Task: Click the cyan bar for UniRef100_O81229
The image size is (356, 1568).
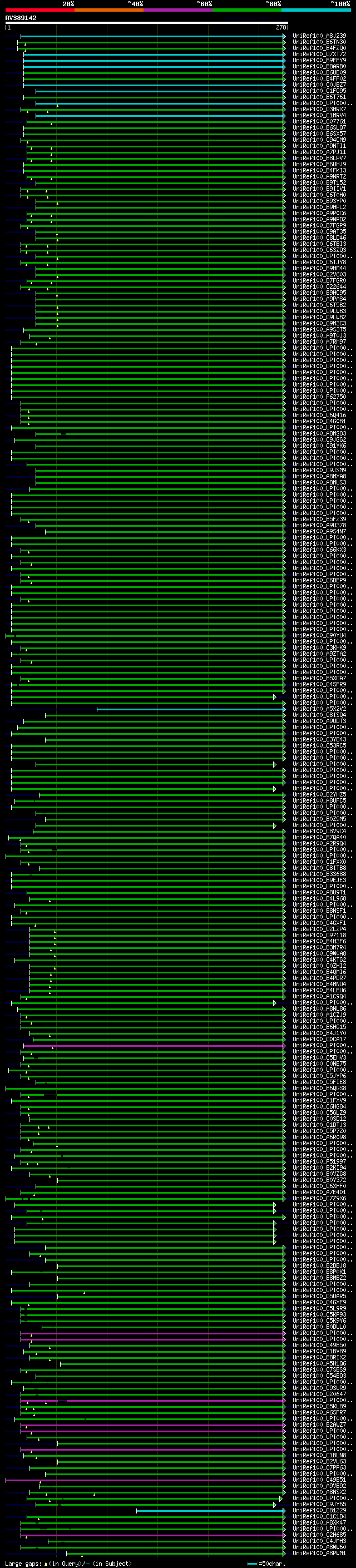Action: 211,1510
